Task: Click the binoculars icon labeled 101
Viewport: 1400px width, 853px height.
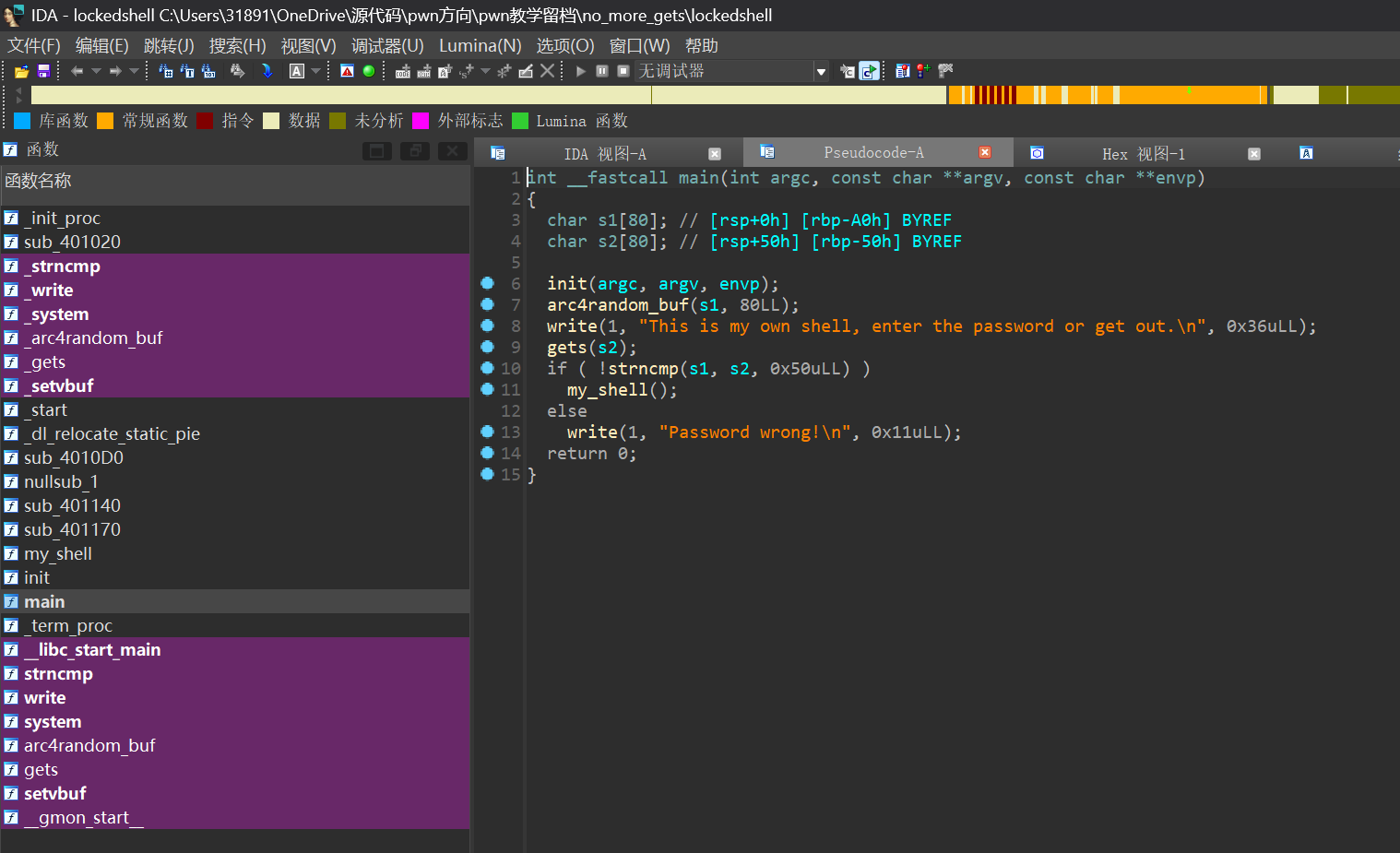Action: tap(208, 71)
